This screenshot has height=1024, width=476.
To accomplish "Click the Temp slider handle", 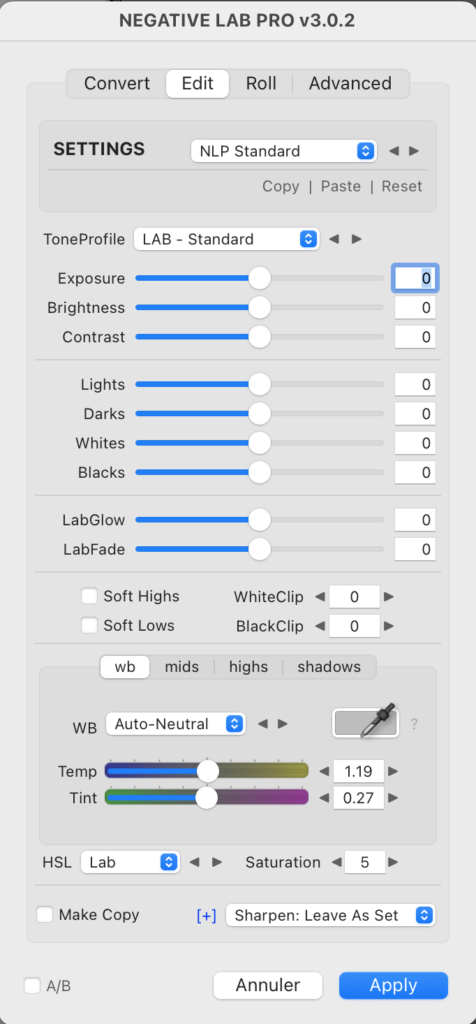I will point(208,771).
